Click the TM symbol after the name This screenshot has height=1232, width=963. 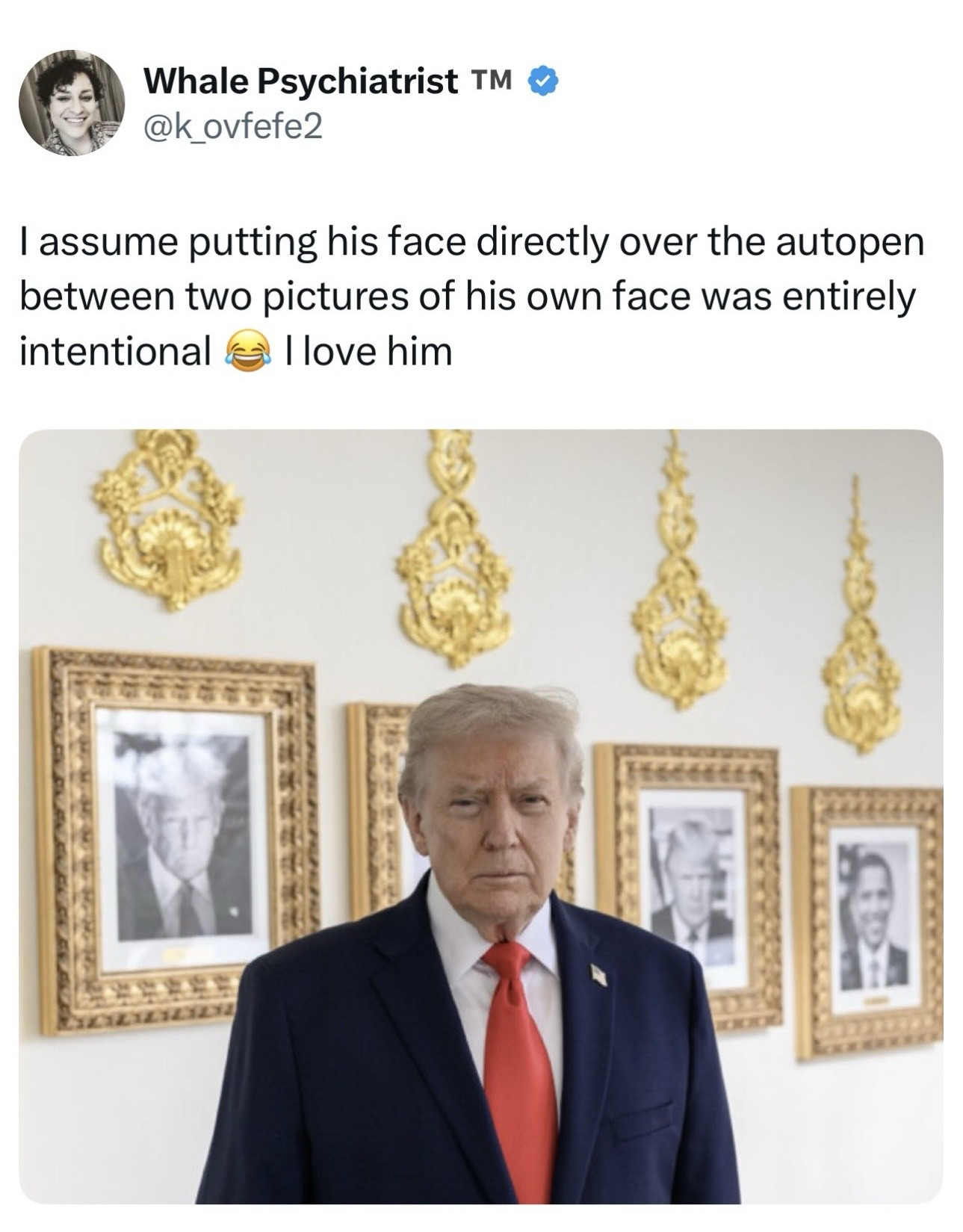point(491,78)
